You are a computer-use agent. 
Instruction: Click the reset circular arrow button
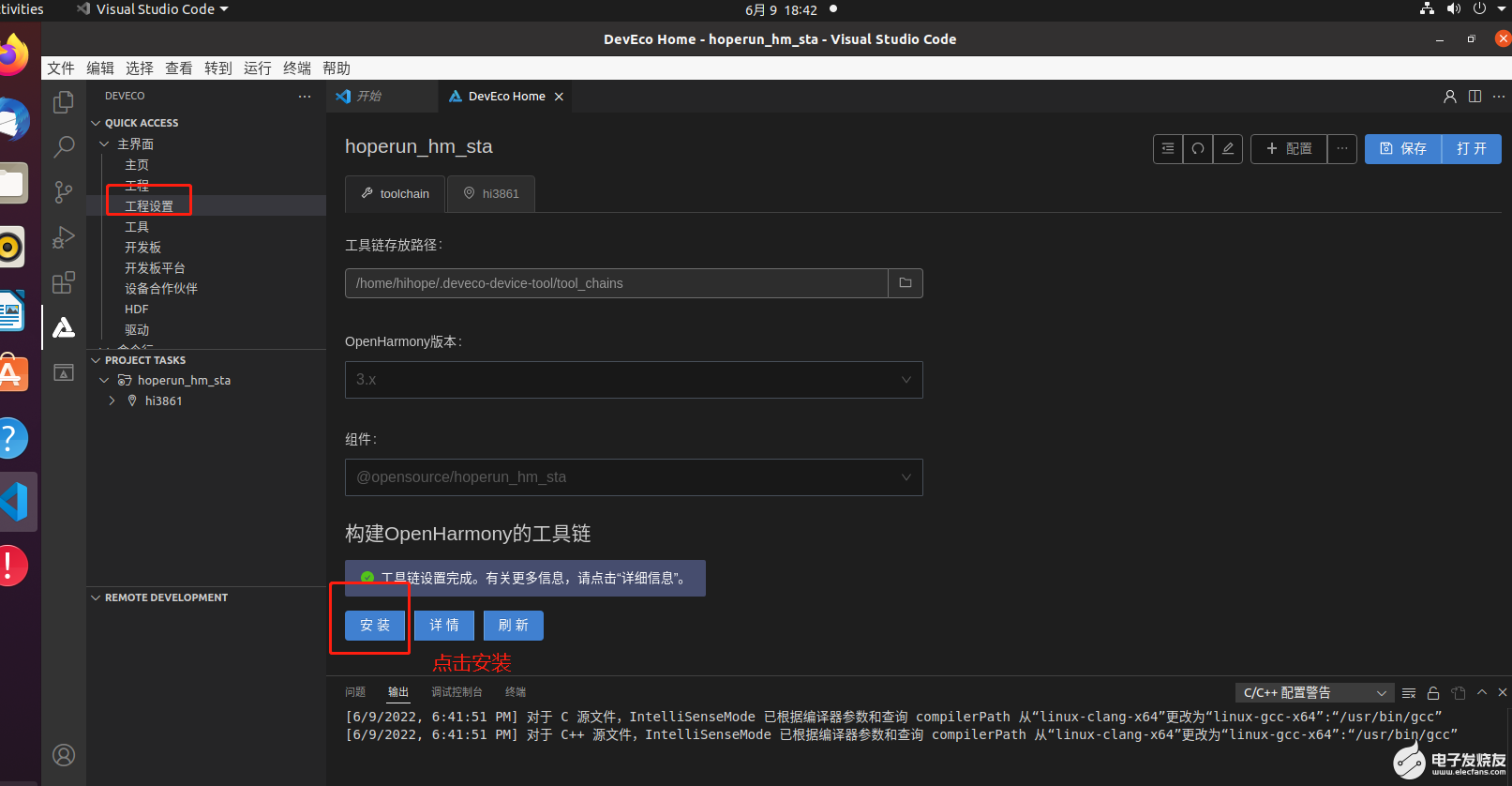(x=1198, y=148)
